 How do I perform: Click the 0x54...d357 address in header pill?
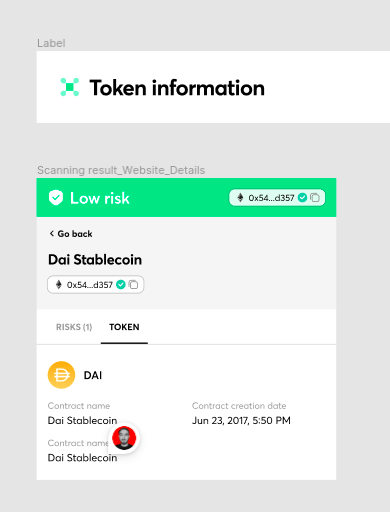coord(271,198)
